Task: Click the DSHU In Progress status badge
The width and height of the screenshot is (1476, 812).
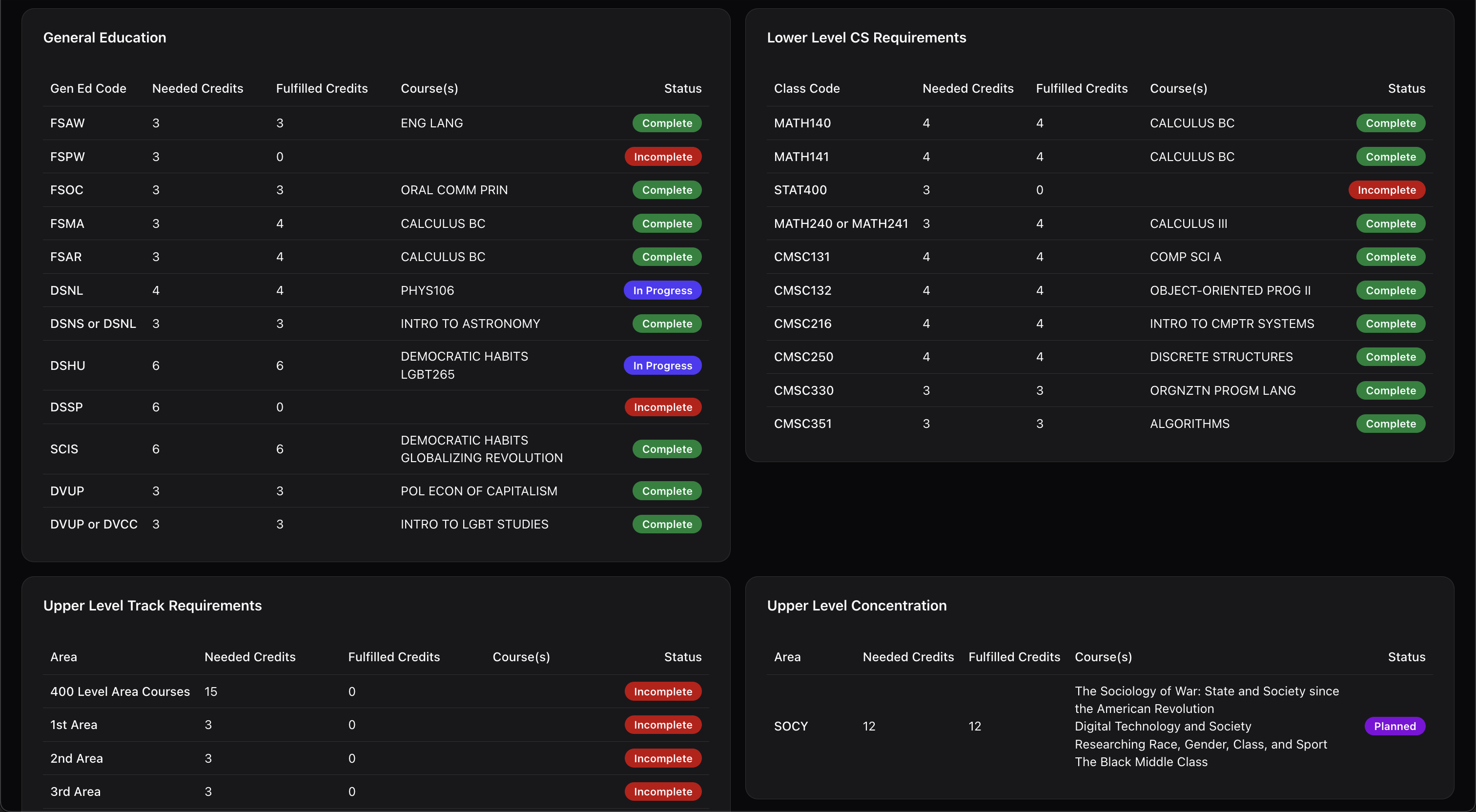Action: point(662,365)
